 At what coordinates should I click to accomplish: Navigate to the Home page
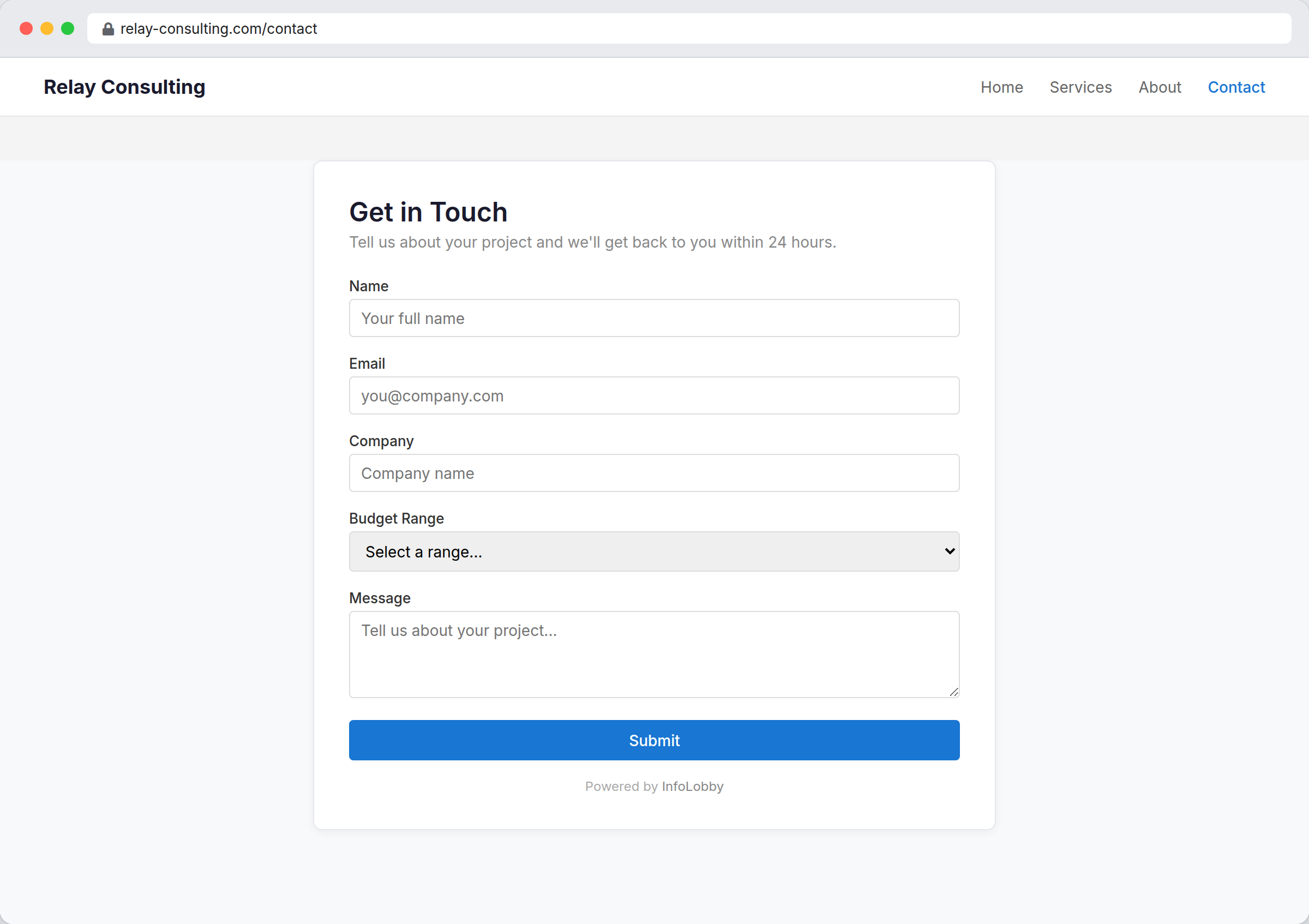pyautogui.click(x=1002, y=87)
